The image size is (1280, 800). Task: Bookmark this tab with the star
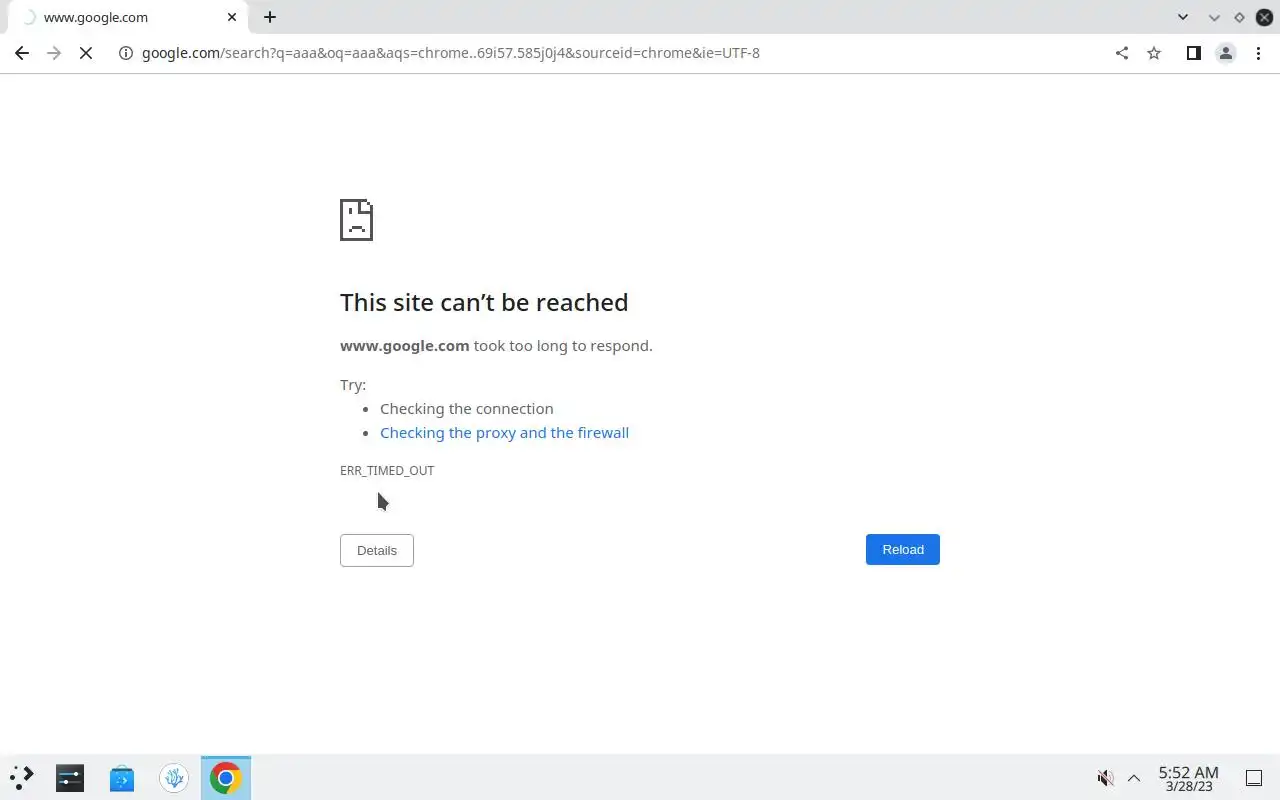click(x=1154, y=53)
